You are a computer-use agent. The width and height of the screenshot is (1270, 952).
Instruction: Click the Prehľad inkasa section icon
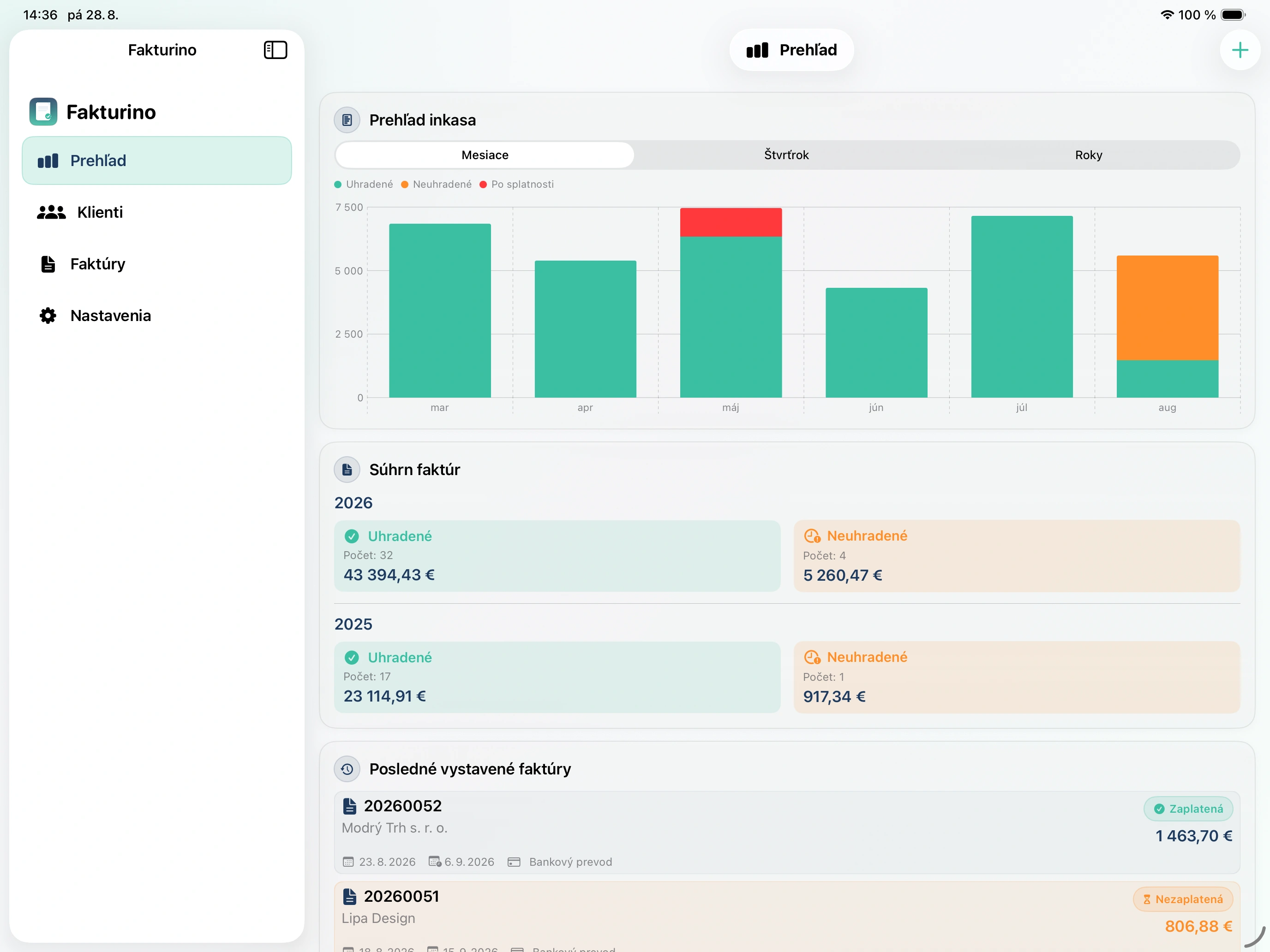(x=347, y=120)
